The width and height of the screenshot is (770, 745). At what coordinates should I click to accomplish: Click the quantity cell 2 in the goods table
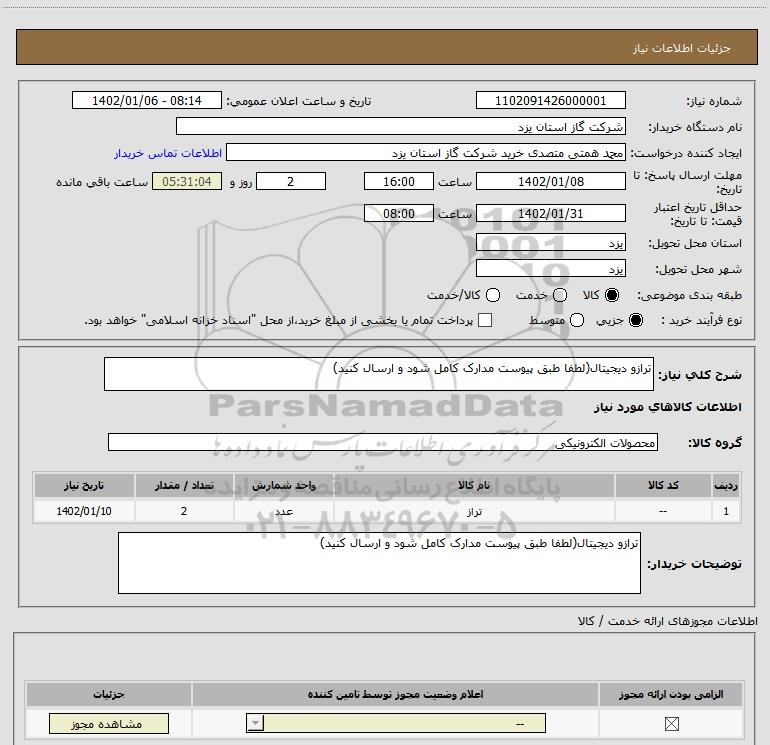pyautogui.click(x=184, y=511)
